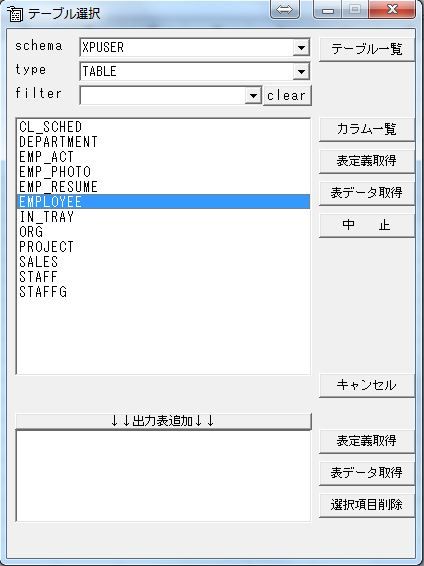Expand the filter dropdown arrow
The height and width of the screenshot is (566, 424).
pyautogui.click(x=253, y=96)
